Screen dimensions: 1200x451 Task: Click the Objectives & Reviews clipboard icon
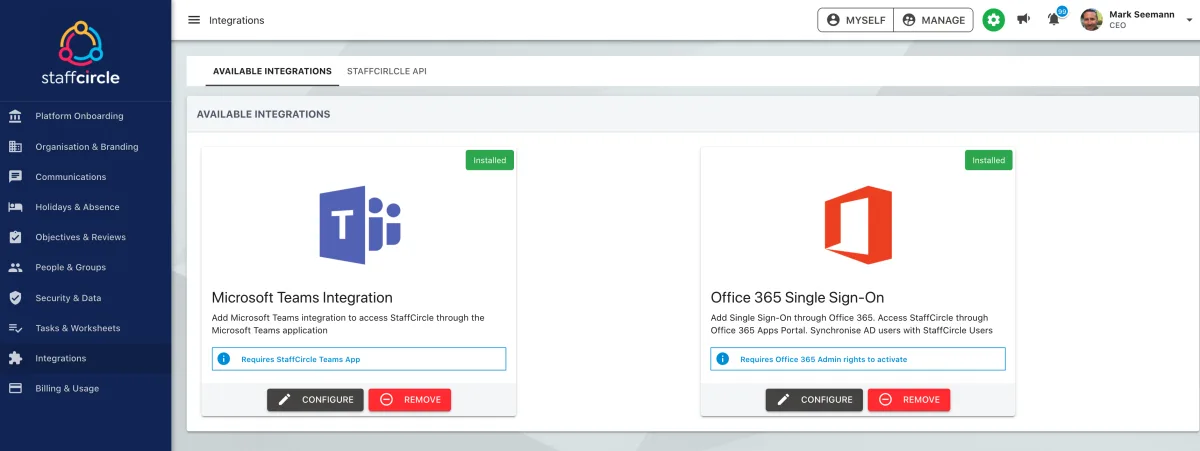point(15,237)
